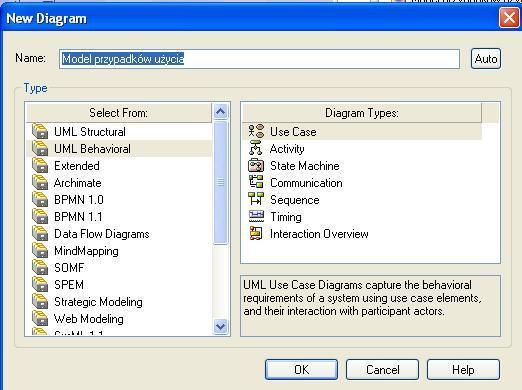Choose the Timing label
522x390 pixels.
click(x=286, y=217)
